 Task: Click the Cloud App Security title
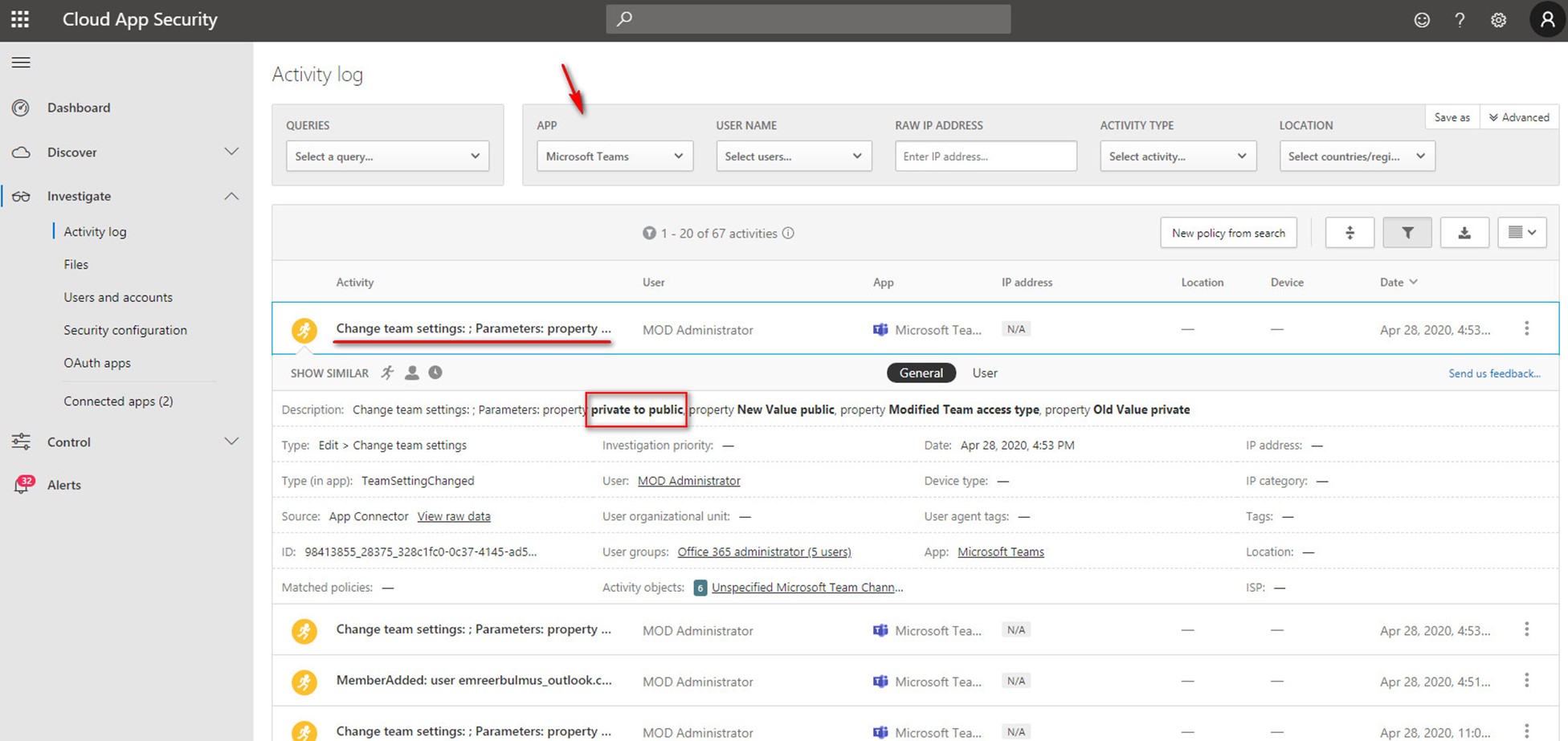[140, 19]
